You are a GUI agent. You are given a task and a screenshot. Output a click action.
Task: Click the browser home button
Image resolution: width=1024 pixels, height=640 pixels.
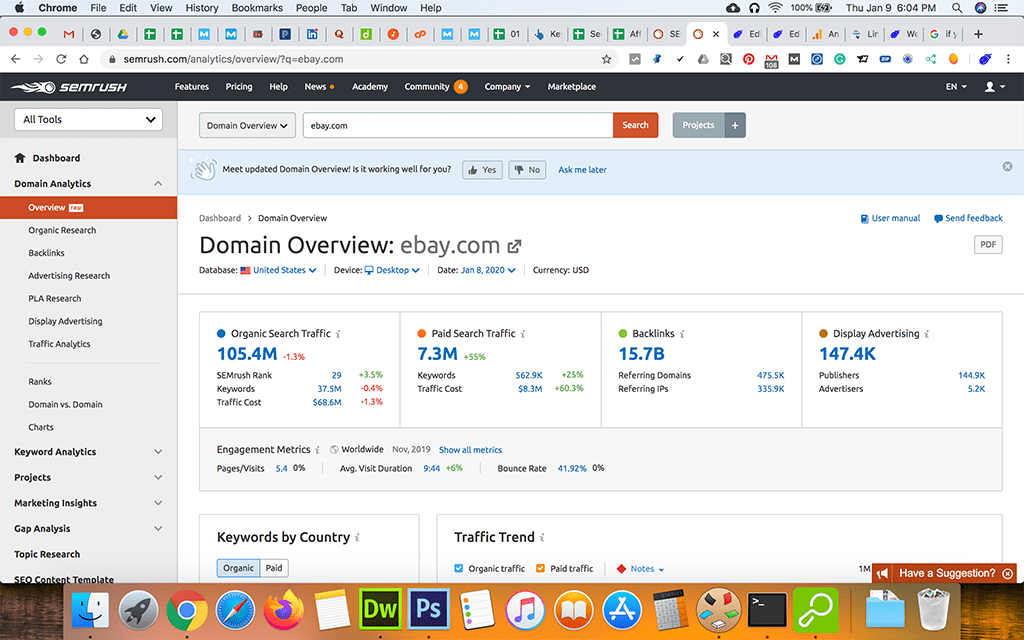(84, 59)
